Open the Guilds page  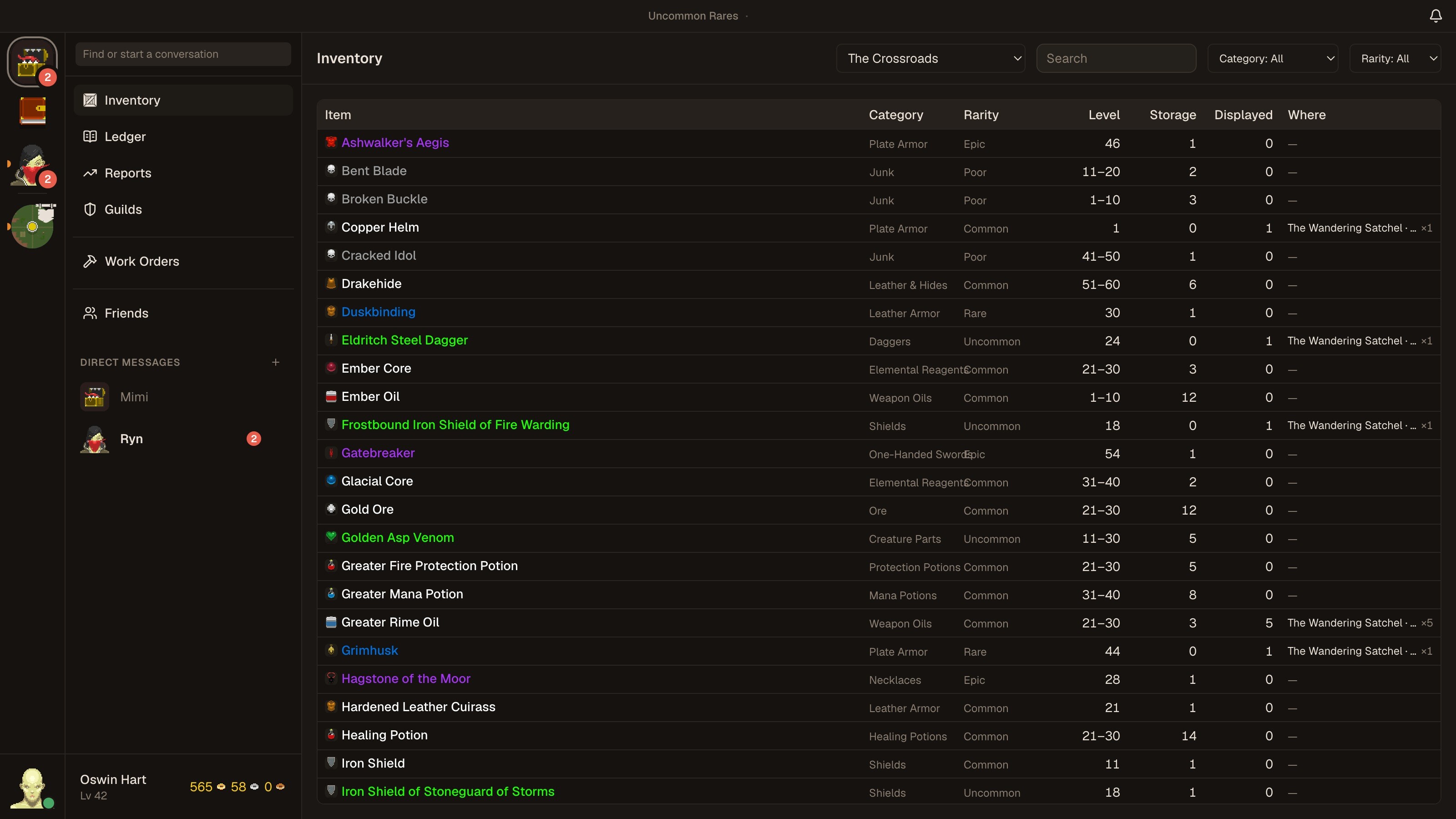183,209
